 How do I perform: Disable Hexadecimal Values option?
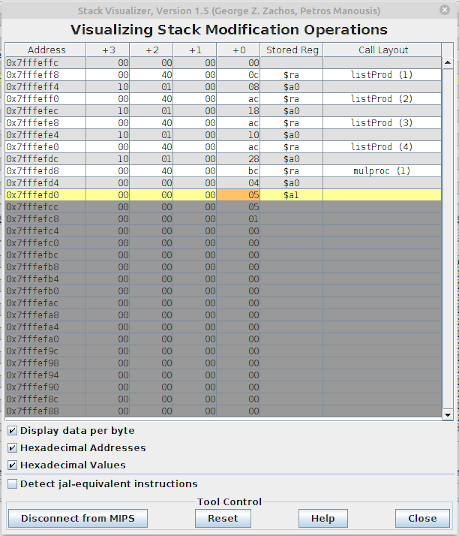tap(12, 465)
